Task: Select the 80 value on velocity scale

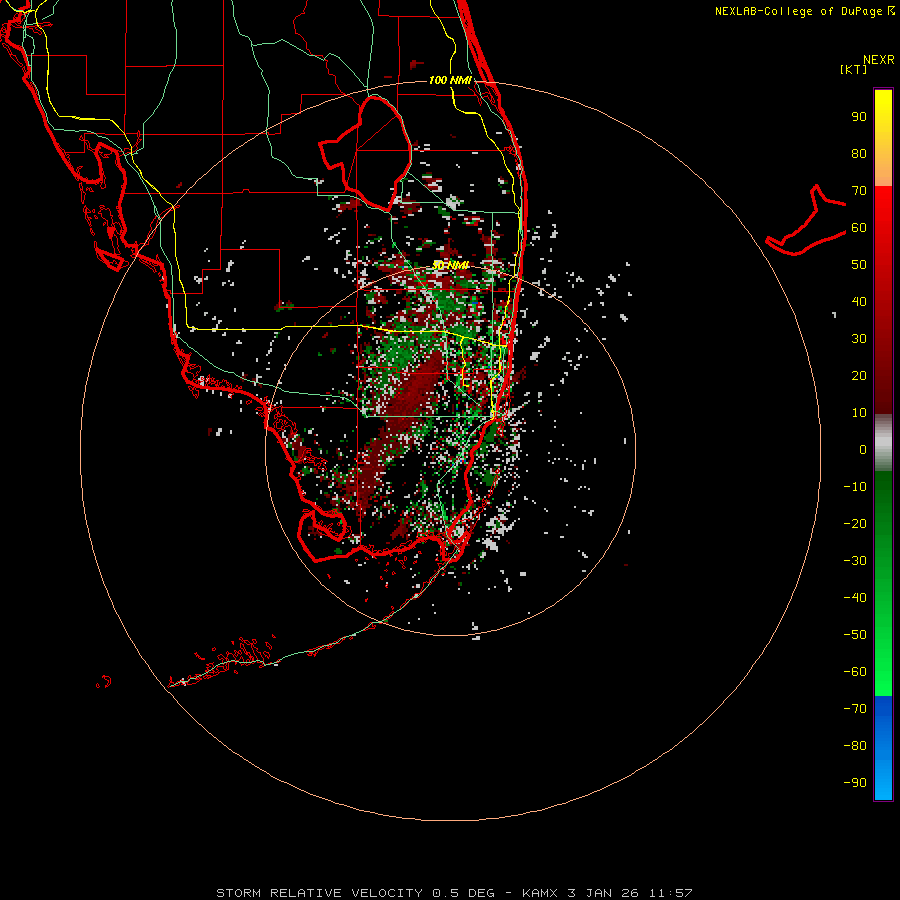Action: [859, 153]
